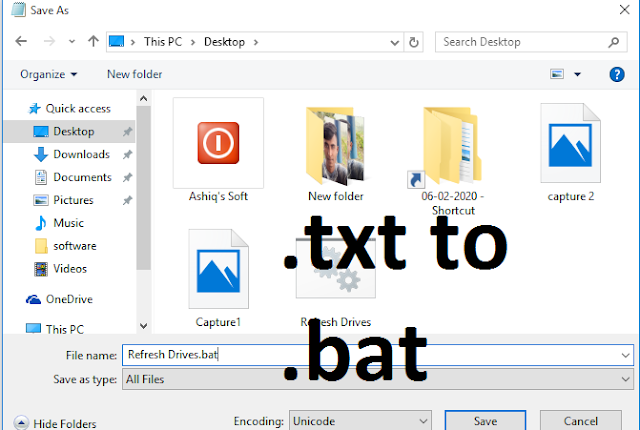Expand the address bar history dropdown
This screenshot has height=430, width=640.
tap(394, 42)
